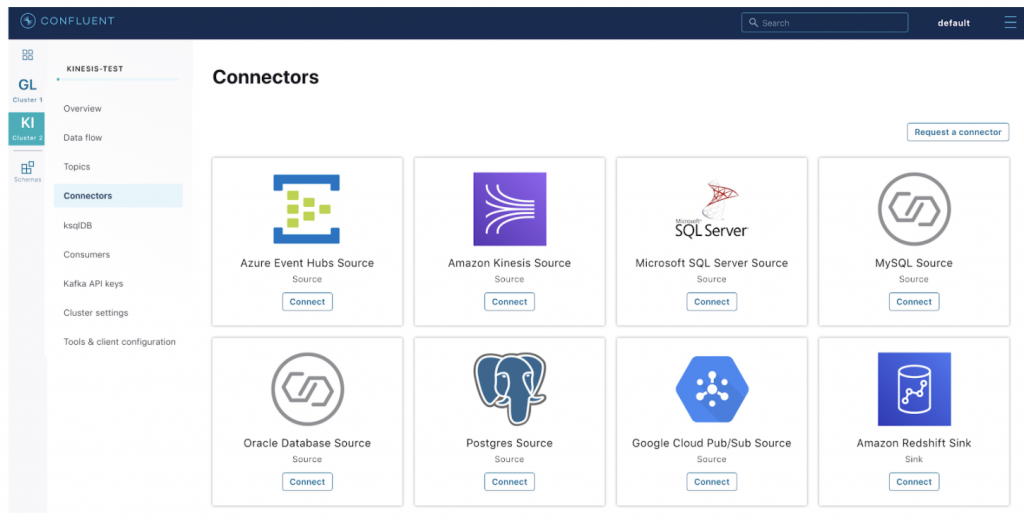The width and height of the screenshot is (1024, 520).
Task: Click the Azure Event Hubs Source logo
Action: pos(307,209)
